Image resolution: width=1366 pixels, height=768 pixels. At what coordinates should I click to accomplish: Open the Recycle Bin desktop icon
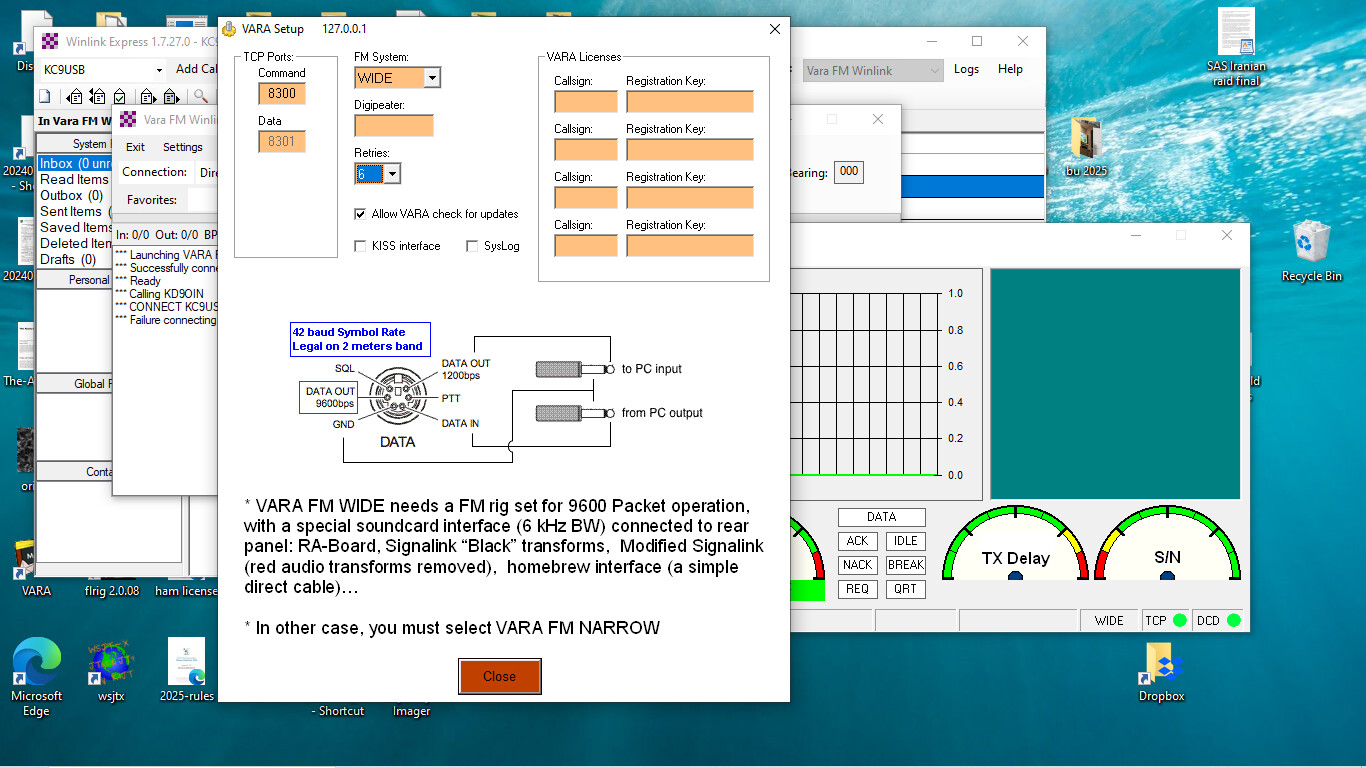1311,245
